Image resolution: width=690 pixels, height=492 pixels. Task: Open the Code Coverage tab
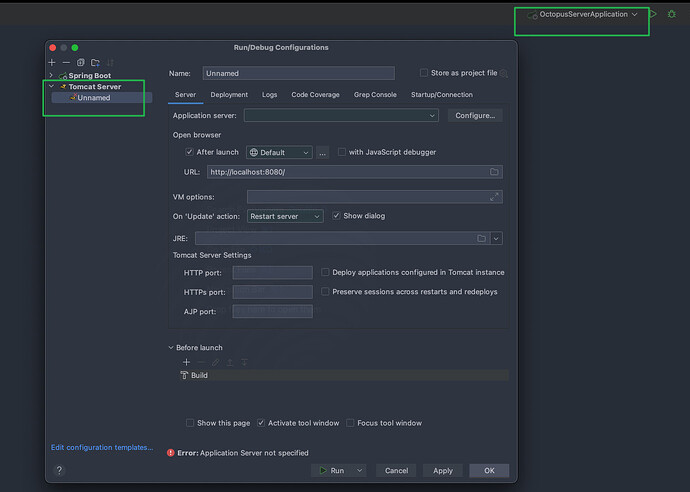[315, 95]
